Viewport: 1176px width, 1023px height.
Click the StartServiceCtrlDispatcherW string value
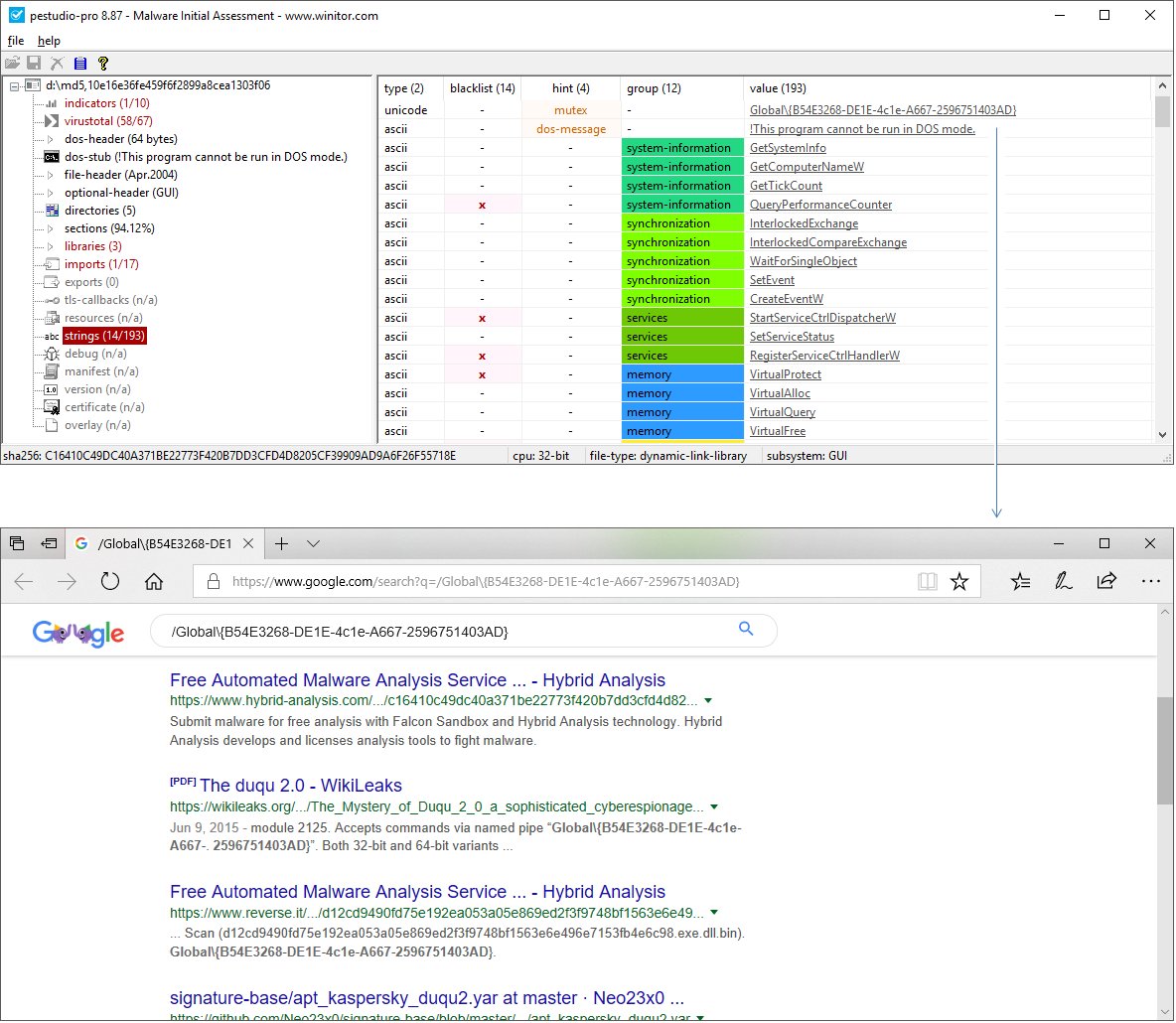[x=822, y=318]
